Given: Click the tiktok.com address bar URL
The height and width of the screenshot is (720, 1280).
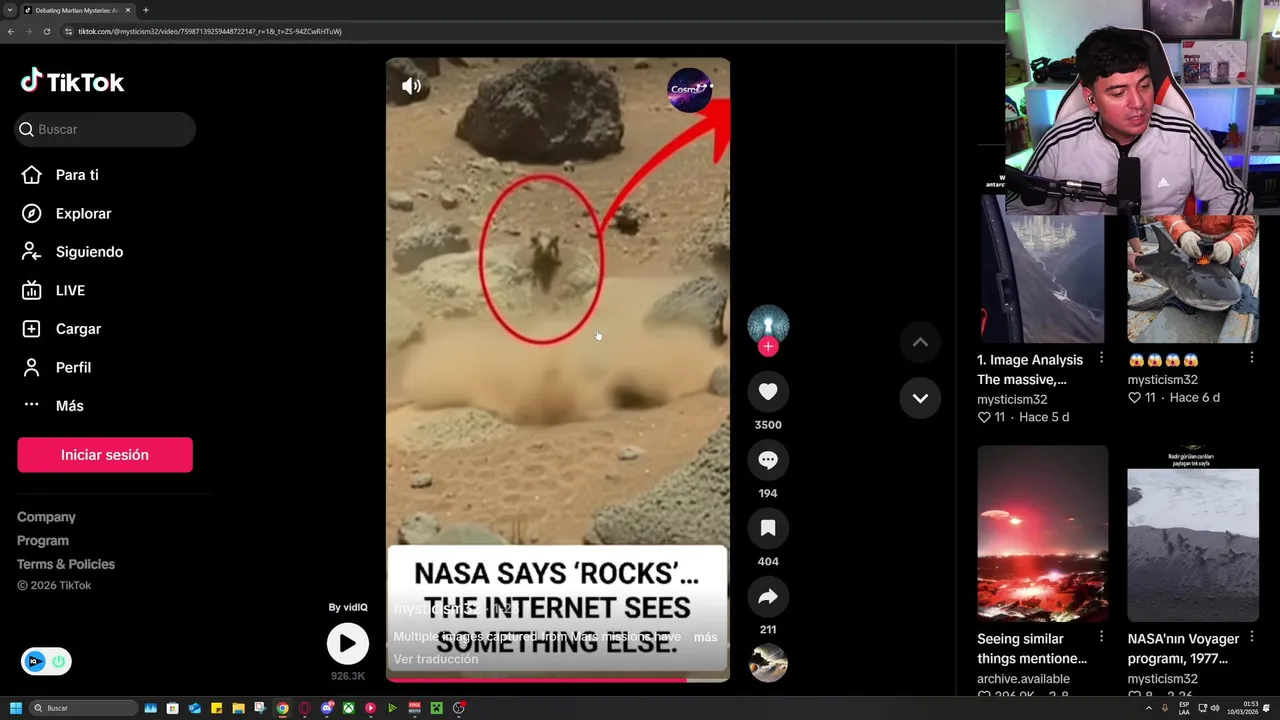Looking at the screenshot, I should coord(210,31).
